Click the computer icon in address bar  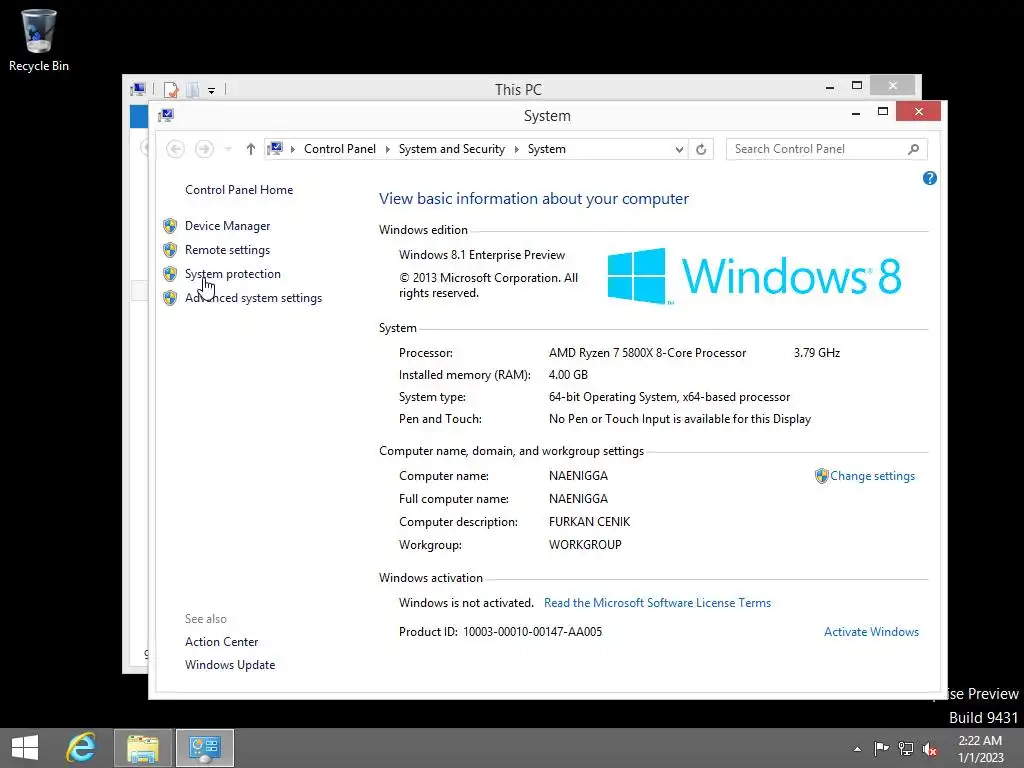pos(275,149)
